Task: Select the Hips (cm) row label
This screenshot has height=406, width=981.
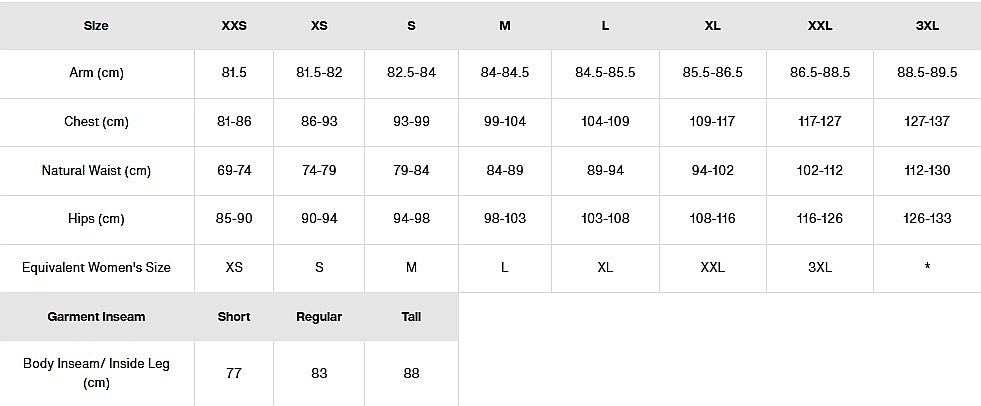Action: tap(96, 219)
